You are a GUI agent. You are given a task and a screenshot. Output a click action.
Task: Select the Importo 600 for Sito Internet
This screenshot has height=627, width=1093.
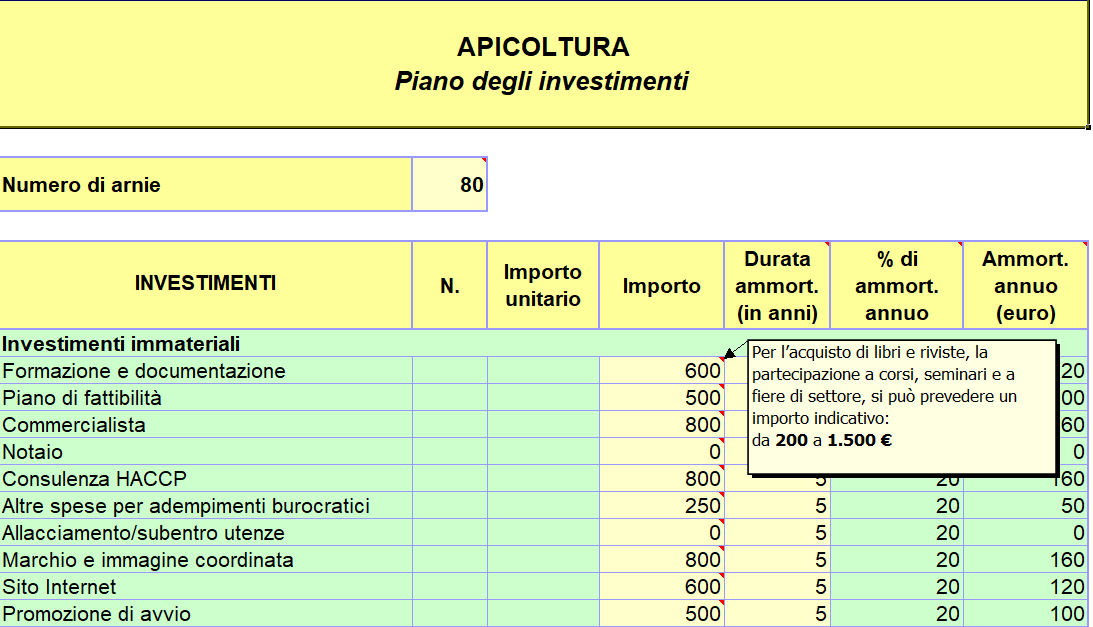tap(662, 587)
